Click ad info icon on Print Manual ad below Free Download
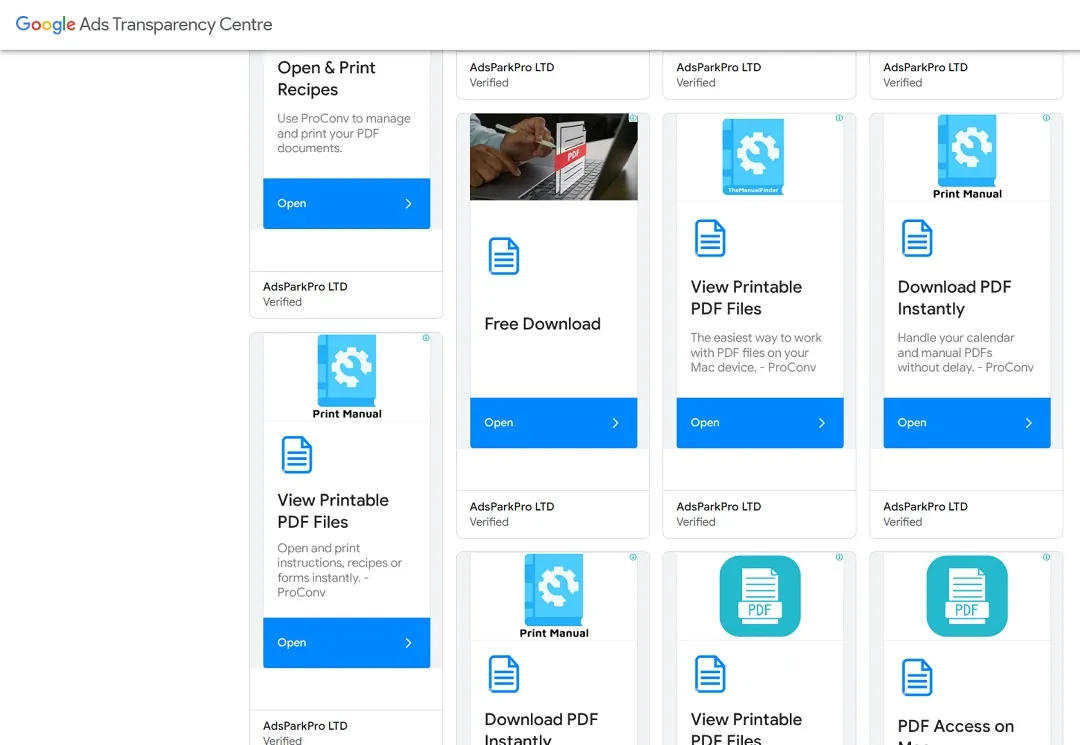Image resolution: width=1080 pixels, height=745 pixels. [633, 557]
